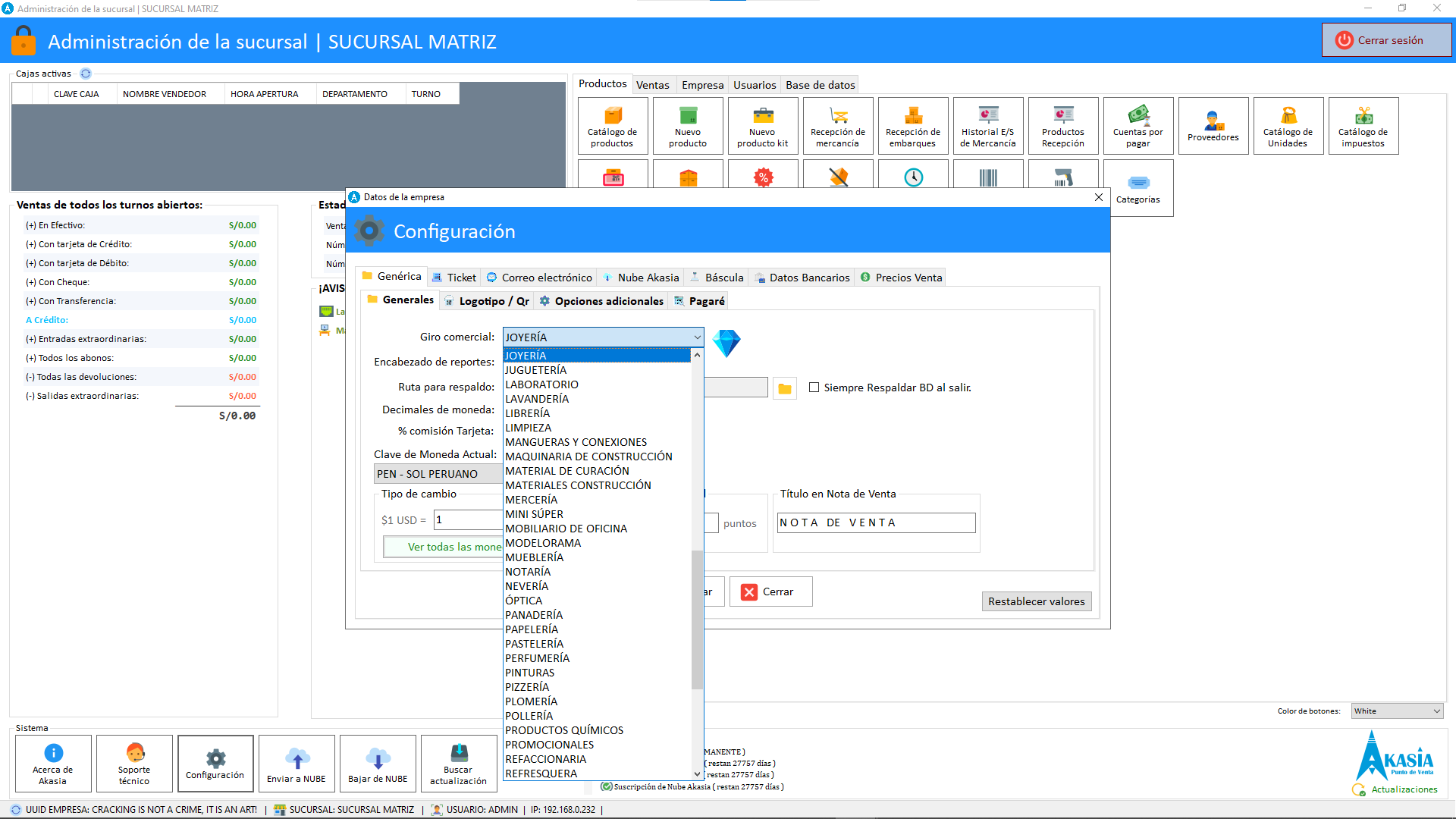Collapse the Giro comercial dropdown
The image size is (1456, 819).
(697, 337)
